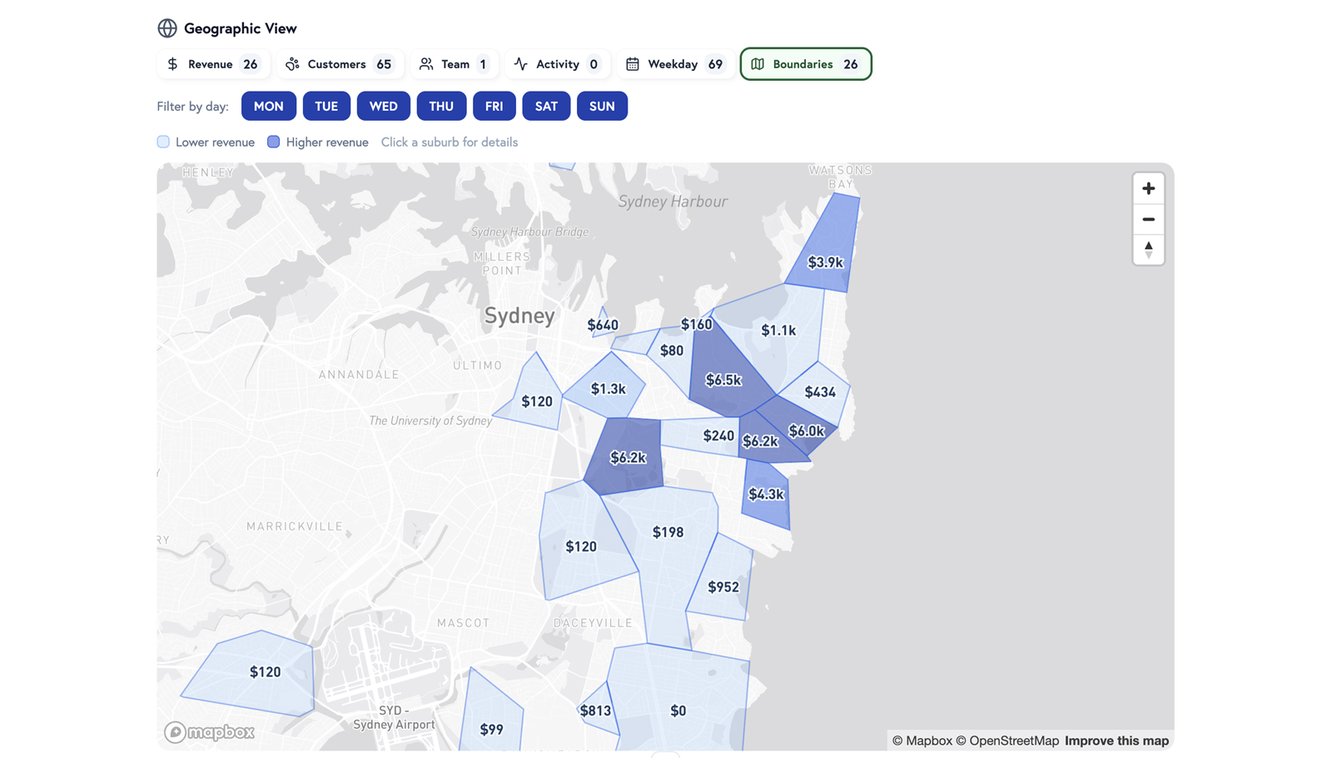Select the $6.5k suburb on the map
Image resolution: width=1332 pixels, height=768 pixels.
pyautogui.click(x=723, y=378)
